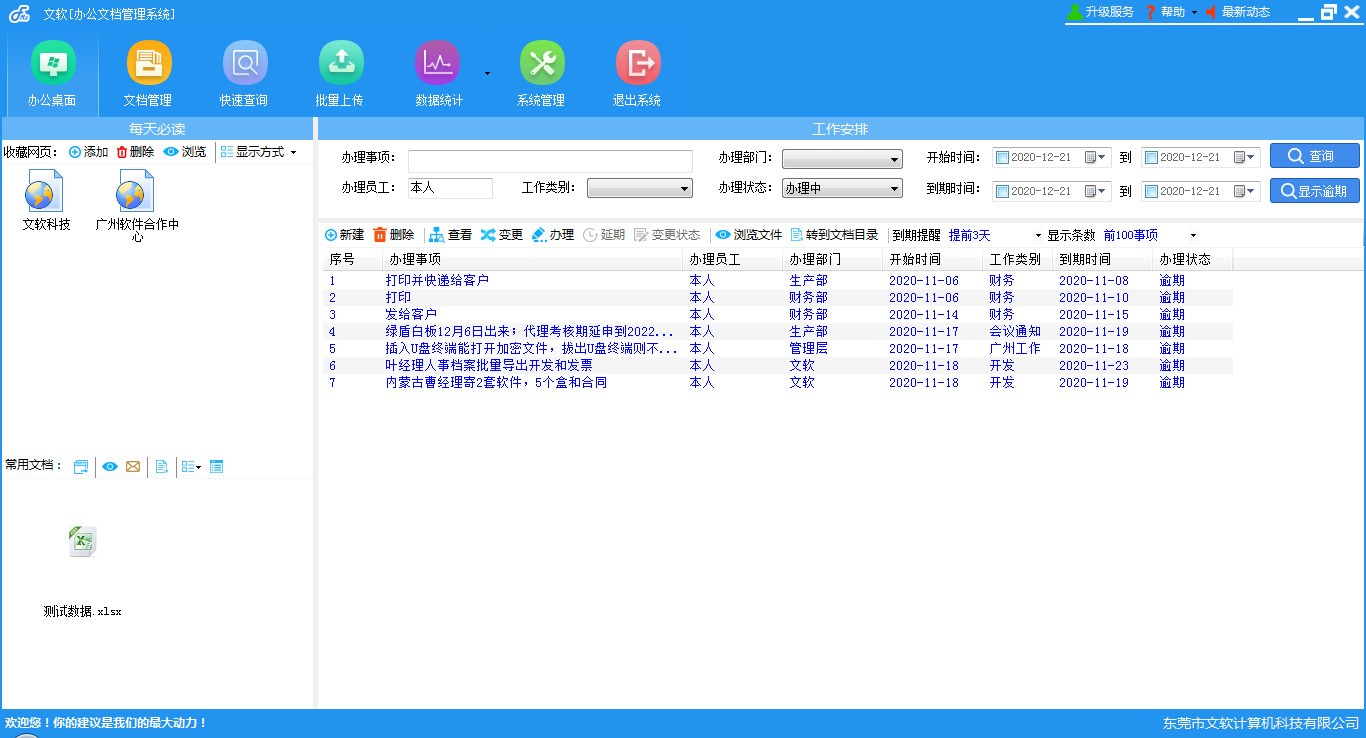Tick the second 到期时间 date checkbox
Screen dimensions: 1366x738
(1151, 191)
